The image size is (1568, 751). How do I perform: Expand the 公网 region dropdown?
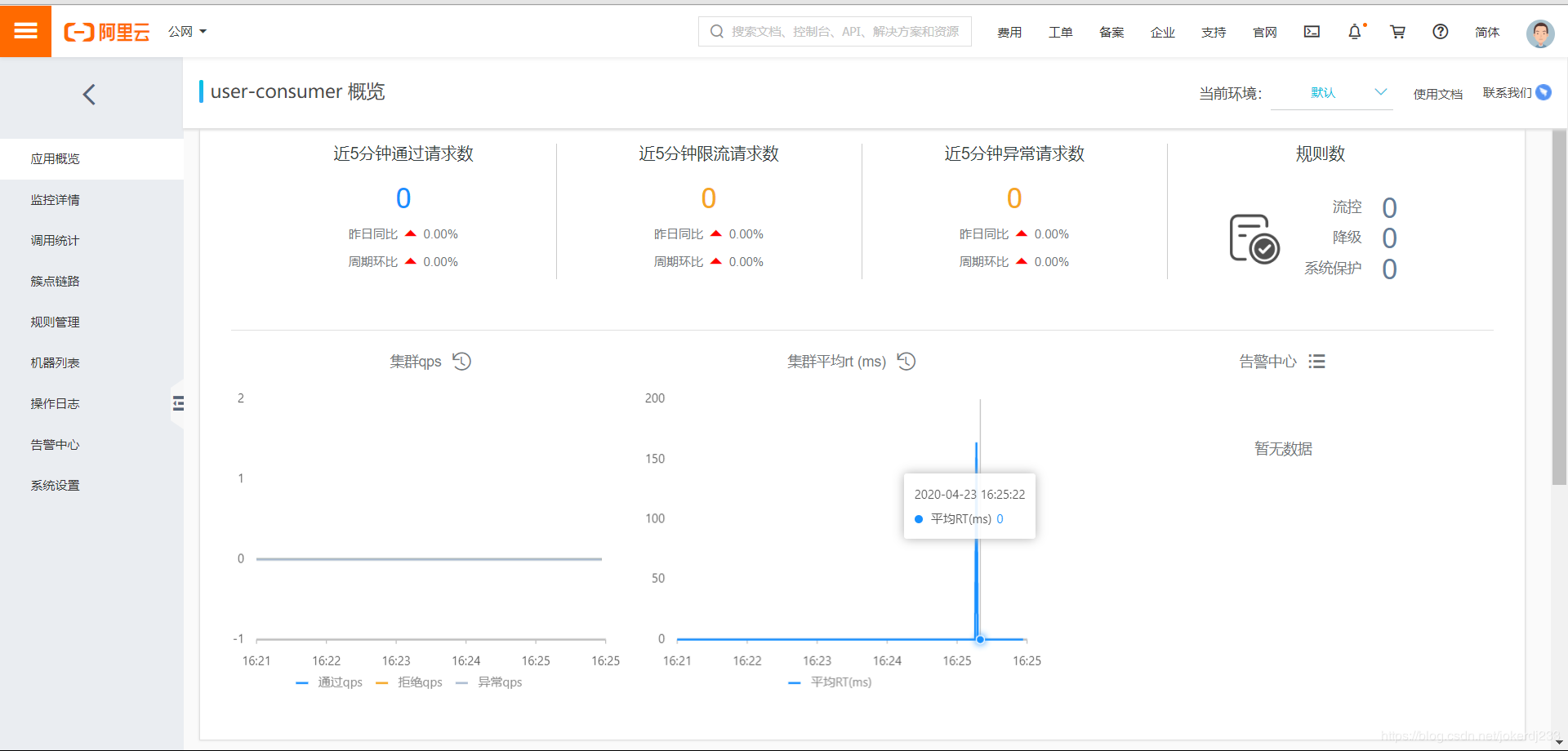pyautogui.click(x=187, y=32)
